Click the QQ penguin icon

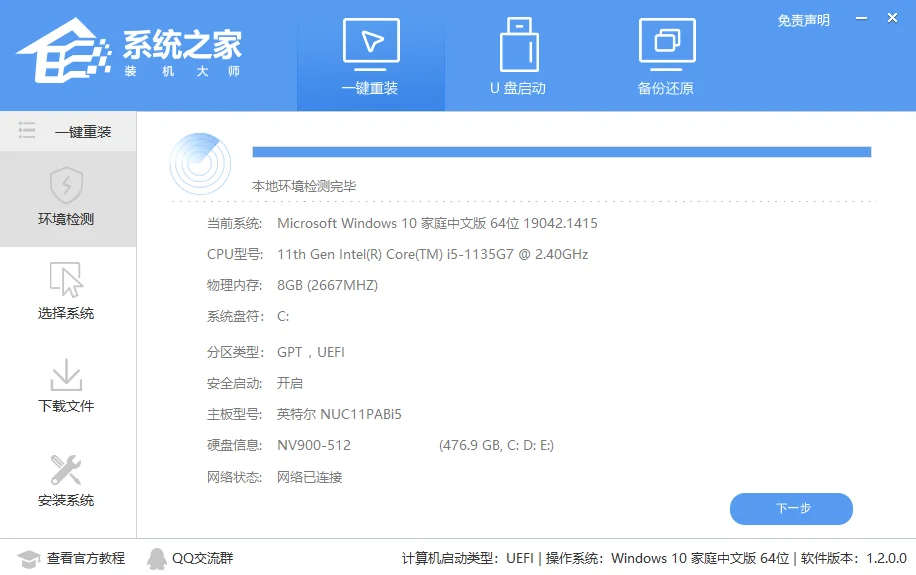tap(156, 559)
